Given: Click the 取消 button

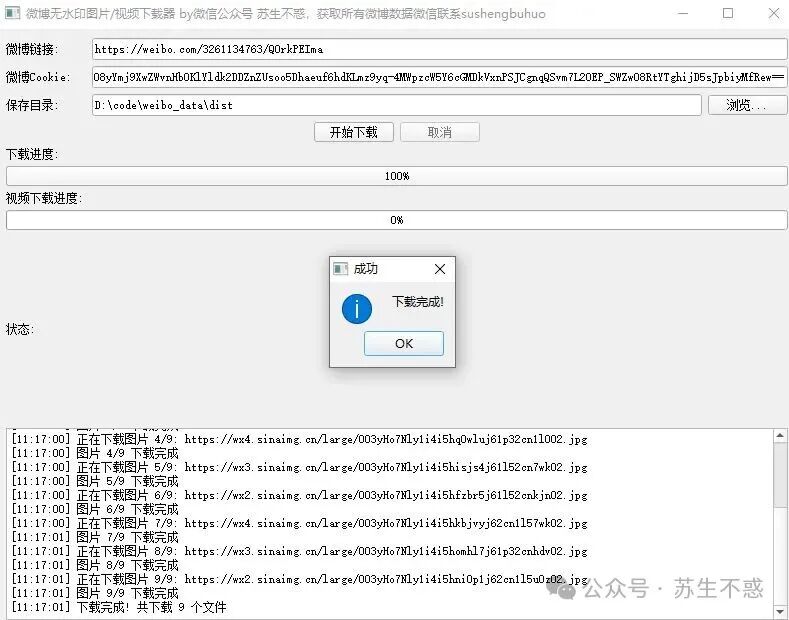Looking at the screenshot, I should point(440,132).
